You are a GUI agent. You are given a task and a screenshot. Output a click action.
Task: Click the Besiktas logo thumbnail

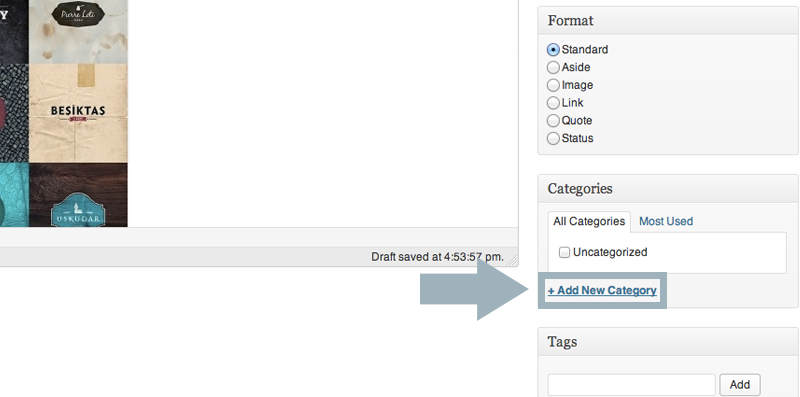[78, 113]
